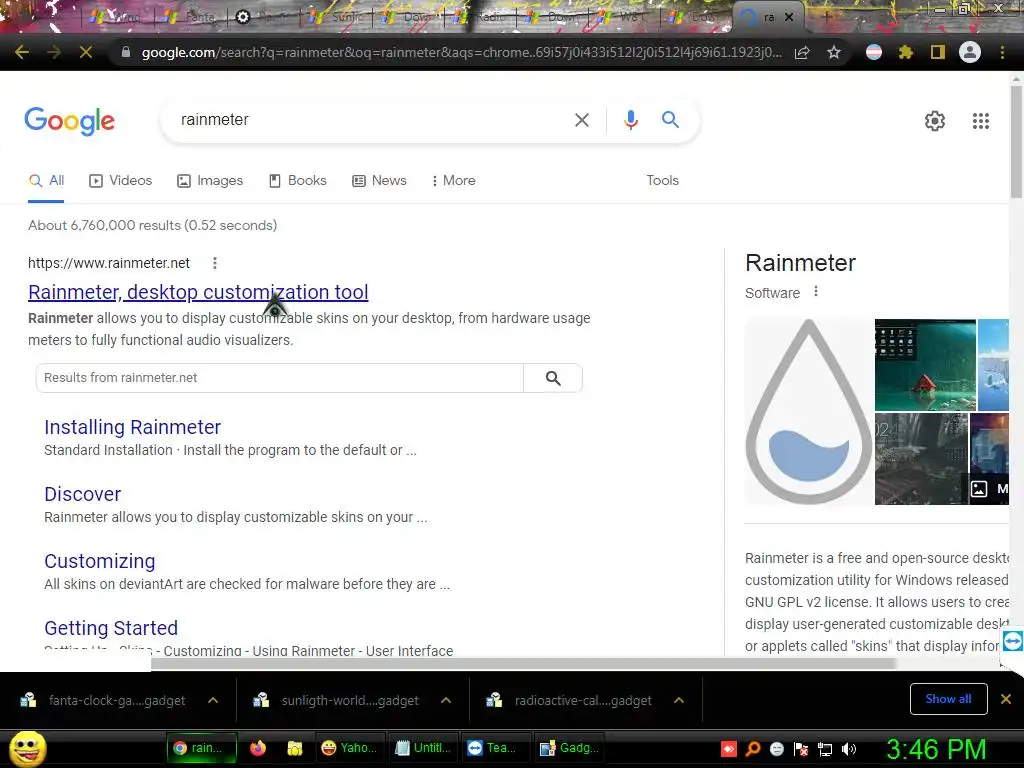
Task: Open the smiley face Start button
Action: coord(27,748)
